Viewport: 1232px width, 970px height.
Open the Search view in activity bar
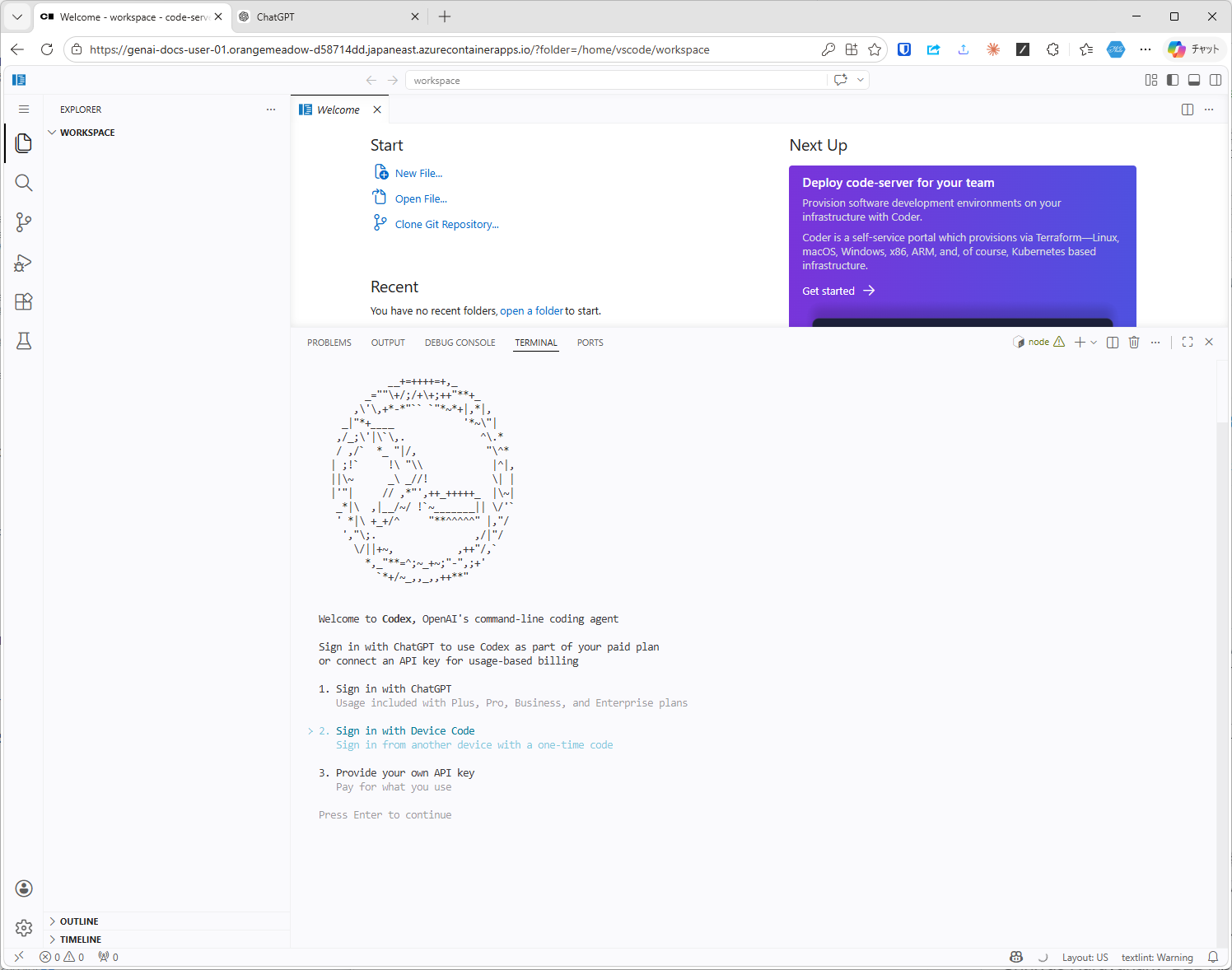point(24,183)
